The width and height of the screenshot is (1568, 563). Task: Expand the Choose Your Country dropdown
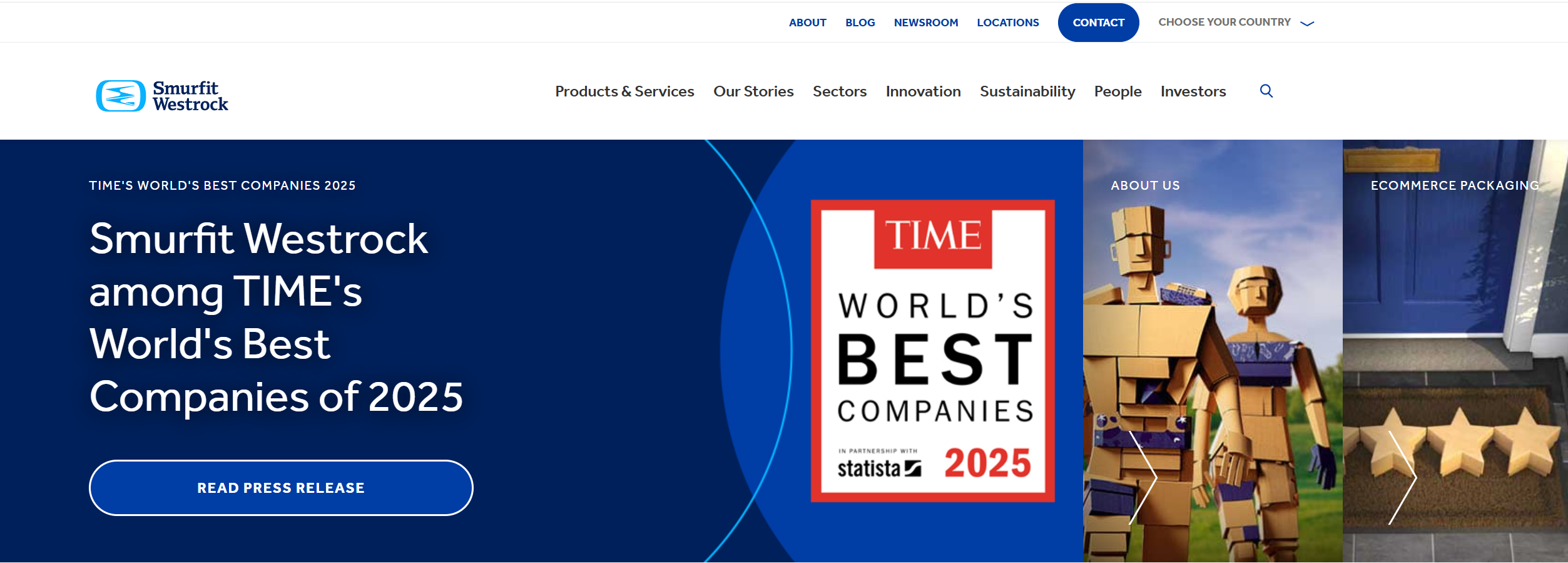click(1236, 23)
